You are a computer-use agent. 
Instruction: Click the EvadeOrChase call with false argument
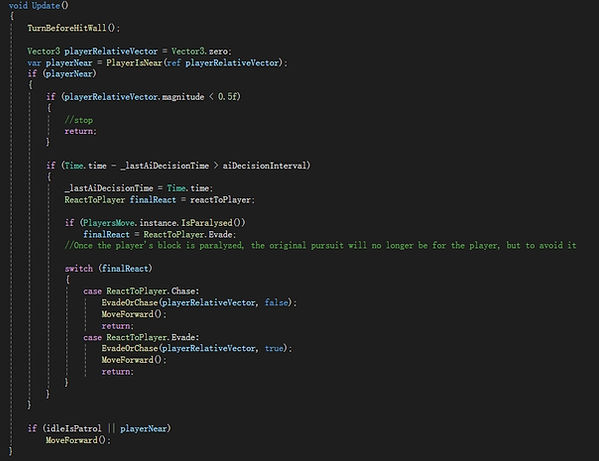point(199,302)
